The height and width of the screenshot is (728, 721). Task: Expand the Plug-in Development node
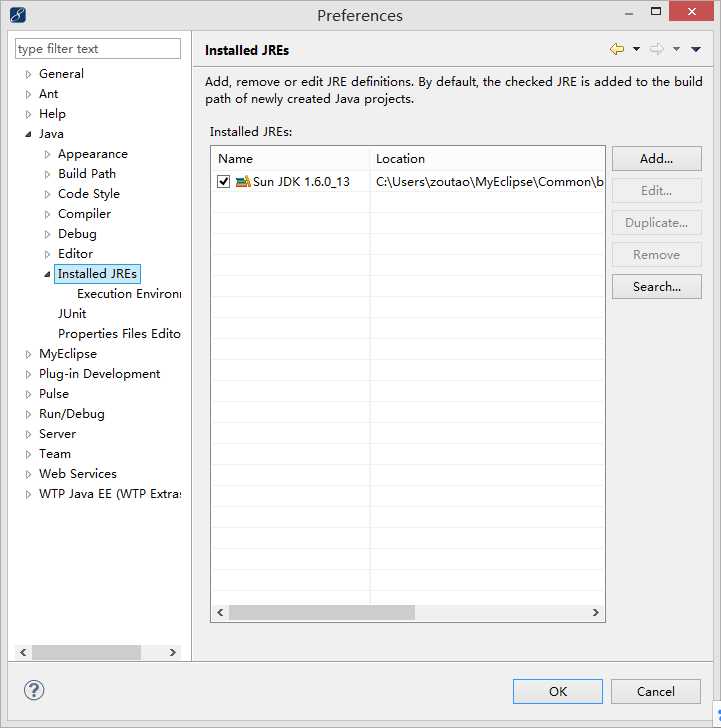click(x=28, y=374)
